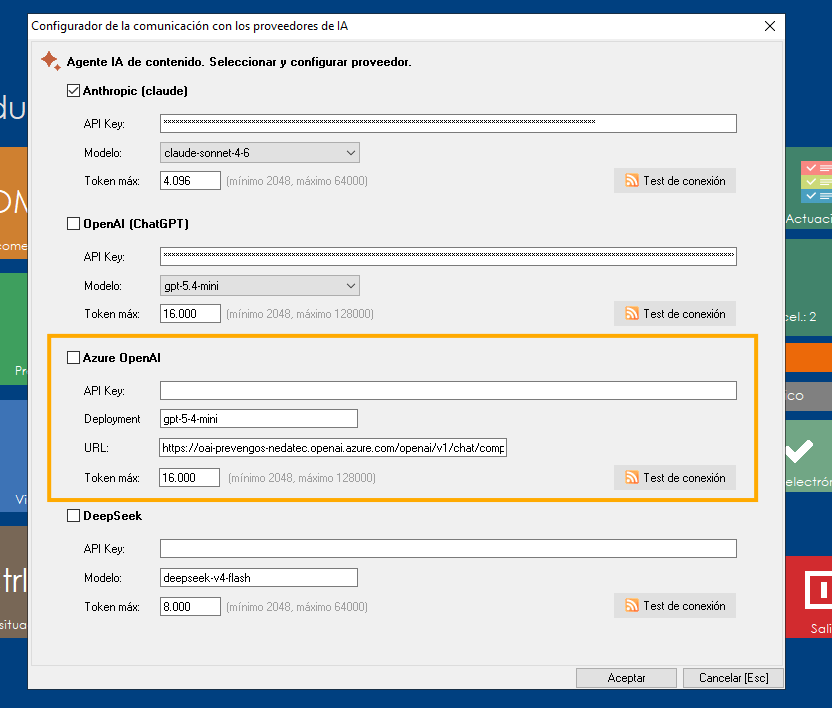Click the DeepSeek Modelo field deepseek-v4-flash
The width and height of the screenshot is (832, 708).
[x=258, y=578]
